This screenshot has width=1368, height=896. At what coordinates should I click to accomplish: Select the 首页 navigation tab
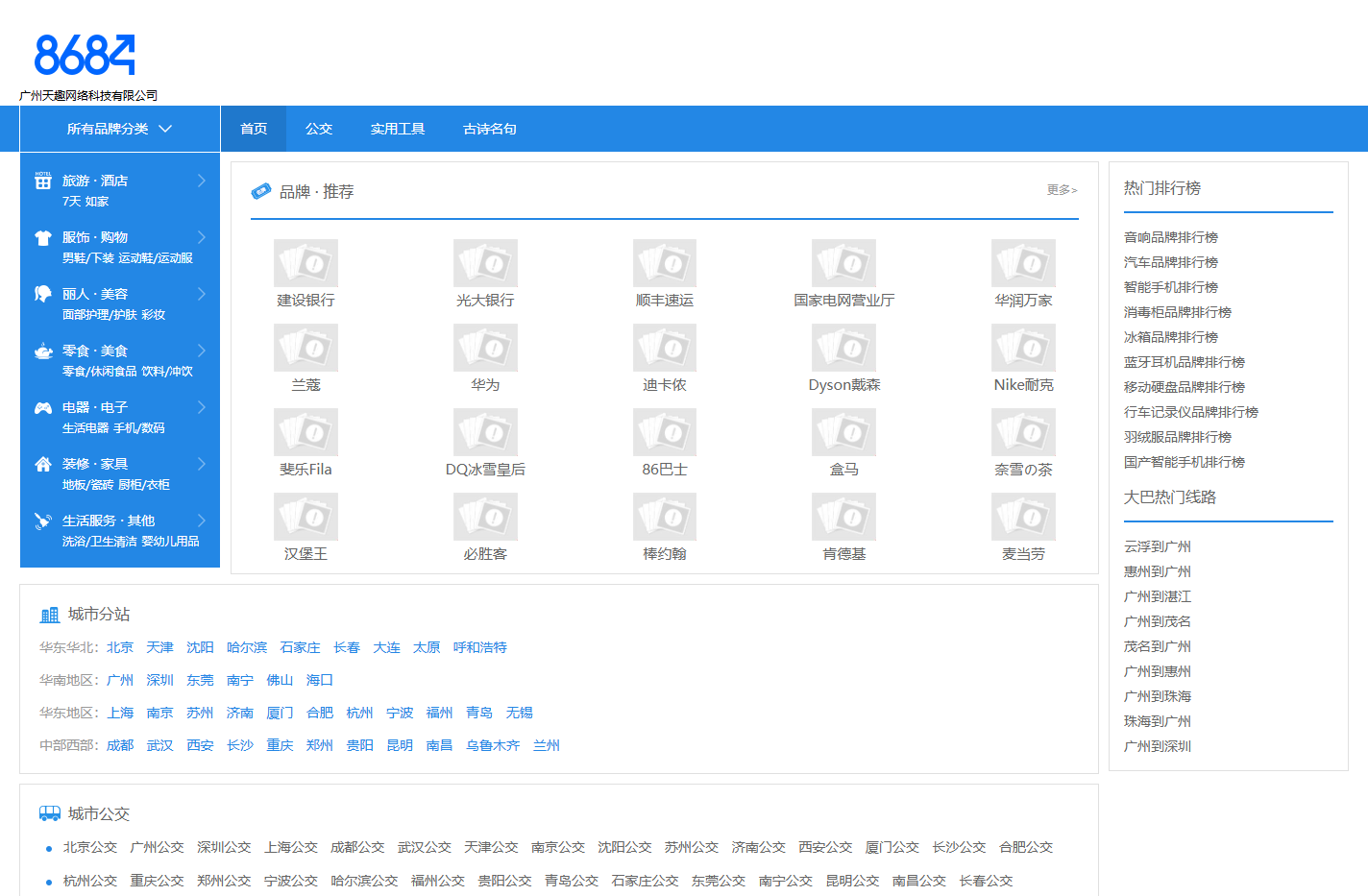(x=254, y=129)
